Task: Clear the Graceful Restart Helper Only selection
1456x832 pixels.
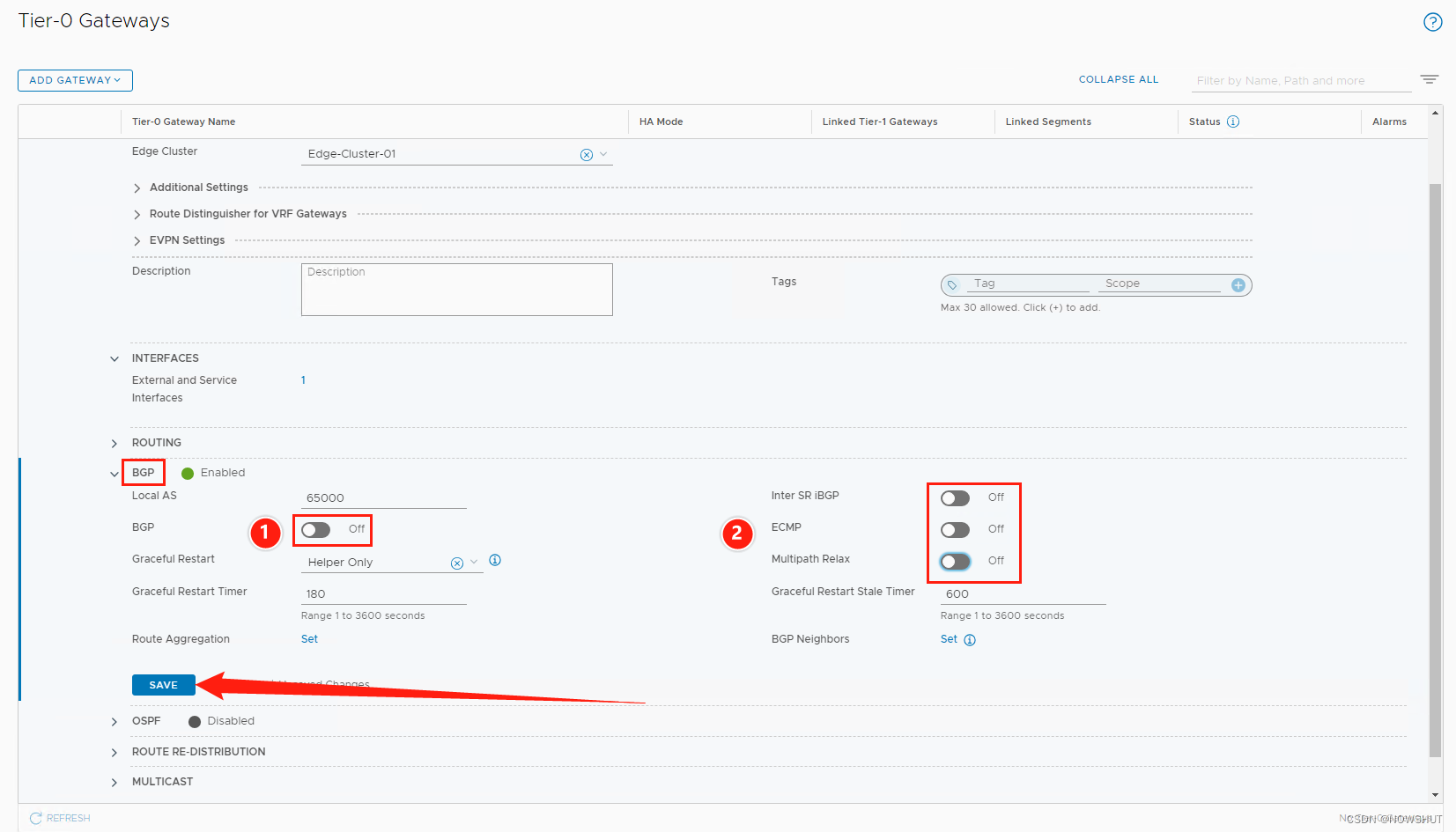Action: 457,563
